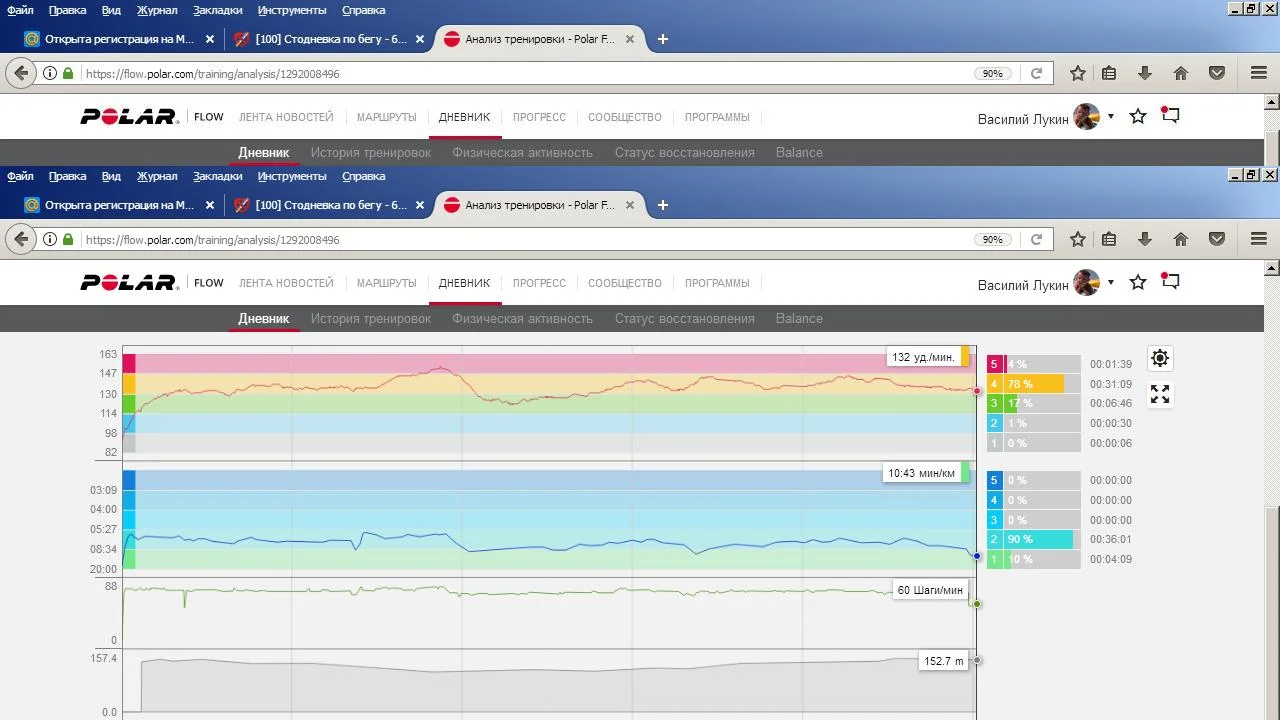
Task: Open Статус восстановления in lower window submenu
Action: pos(684,319)
